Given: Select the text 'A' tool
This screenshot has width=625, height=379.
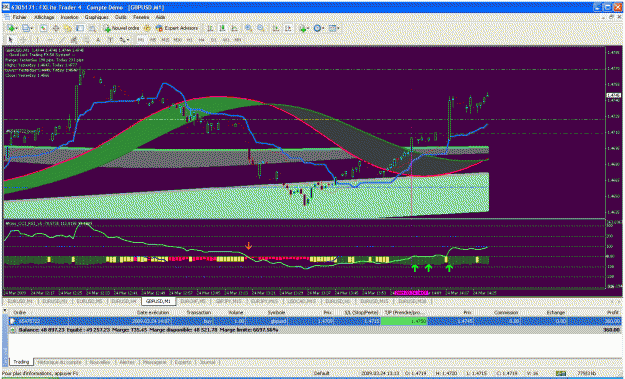Looking at the screenshot, I should point(98,39).
